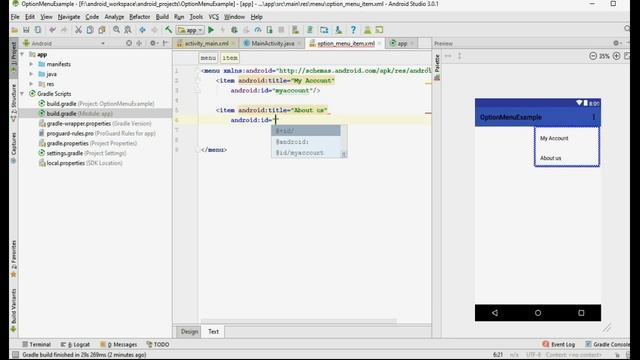Click the Paste toolbar icon
The image size is (640, 360).
pyautogui.click(x=102, y=30)
